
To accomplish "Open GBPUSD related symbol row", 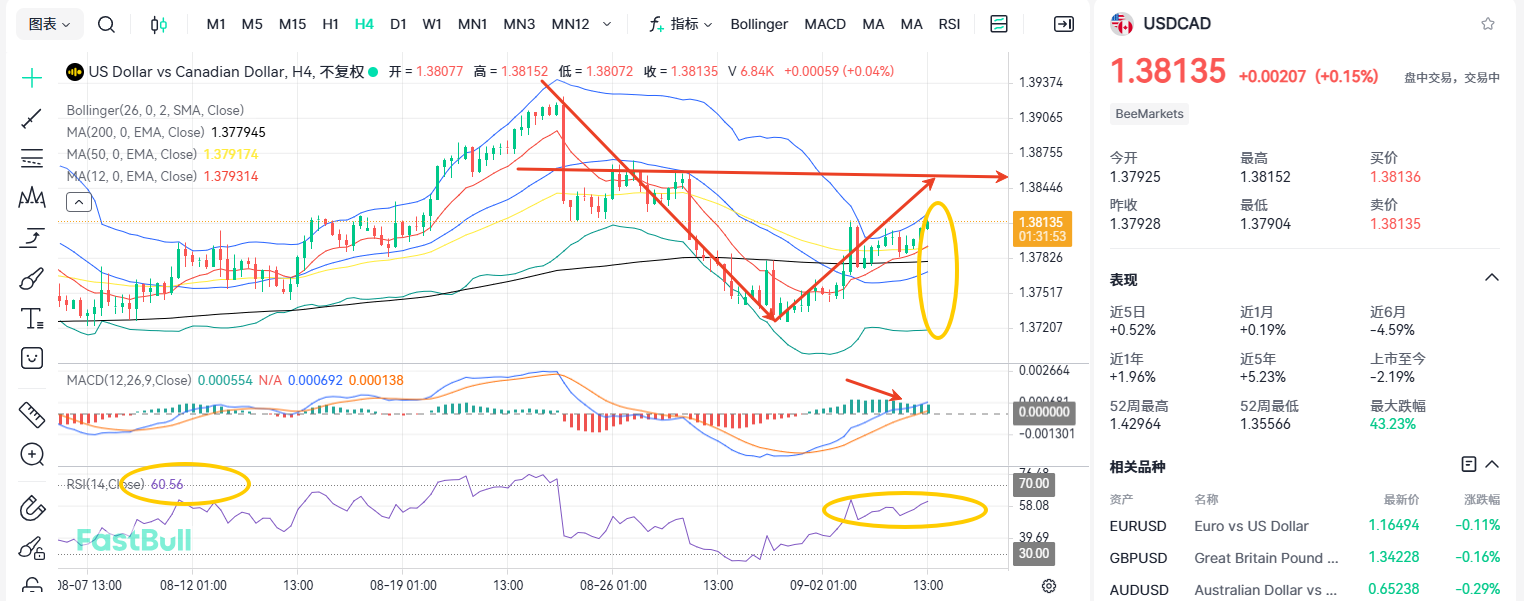I will [x=1305, y=558].
